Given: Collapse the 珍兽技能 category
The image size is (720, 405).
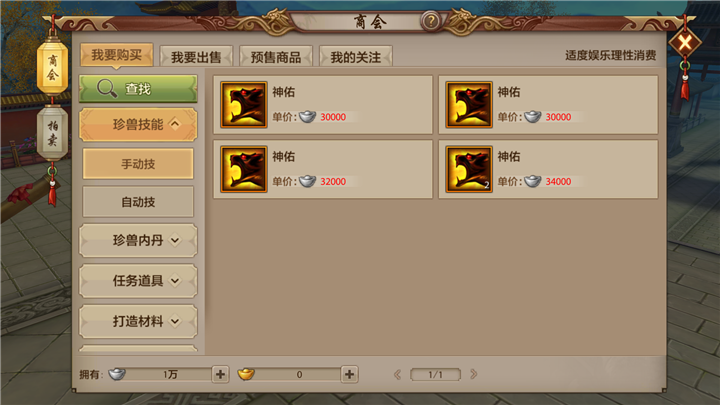Looking at the screenshot, I should click(138, 124).
